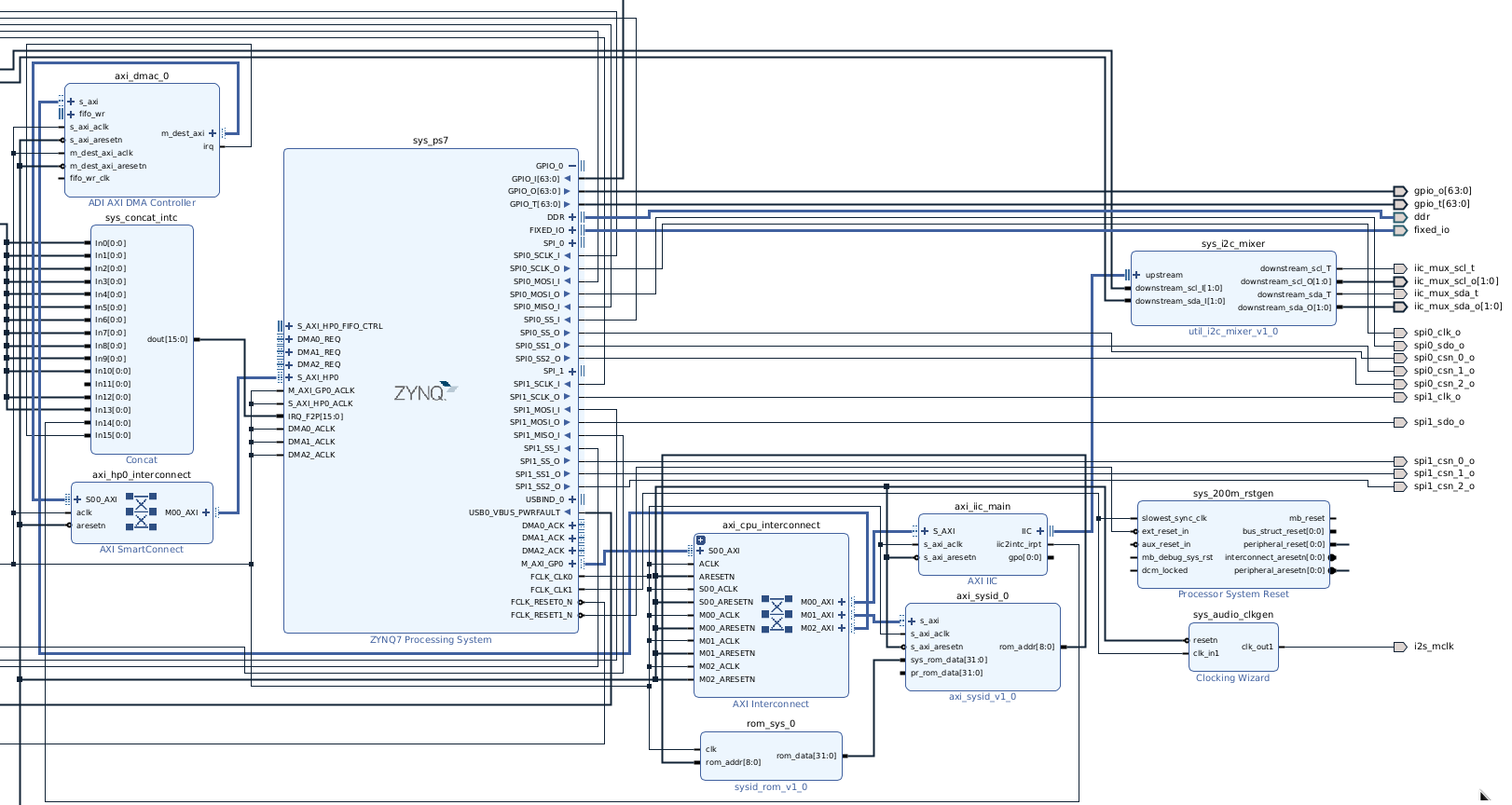Viewport: 1512px width, 805px height.
Task: Select the spi1_sdo_o output port symbol
Action: click(1399, 422)
